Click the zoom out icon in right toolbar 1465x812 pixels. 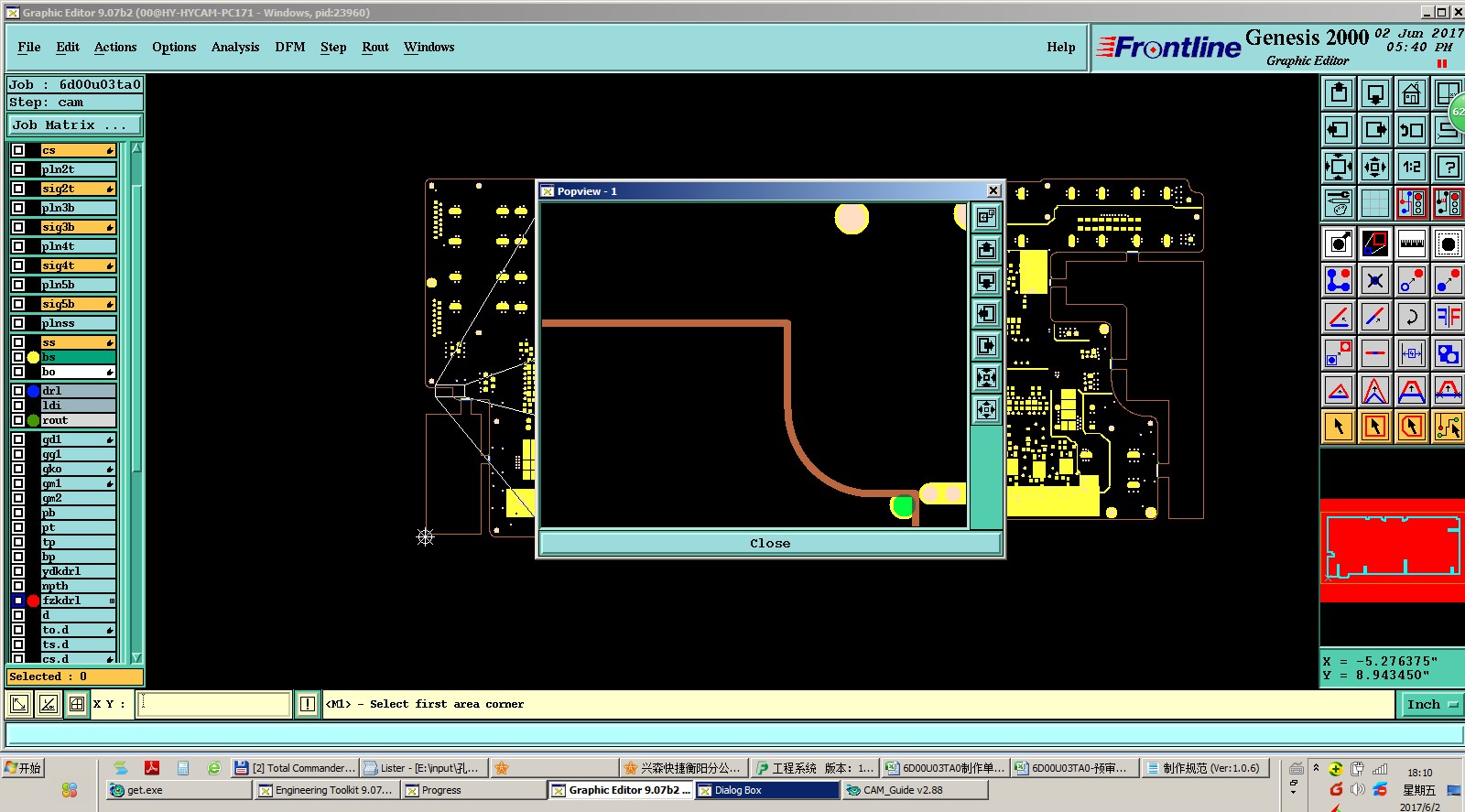tap(1375, 167)
